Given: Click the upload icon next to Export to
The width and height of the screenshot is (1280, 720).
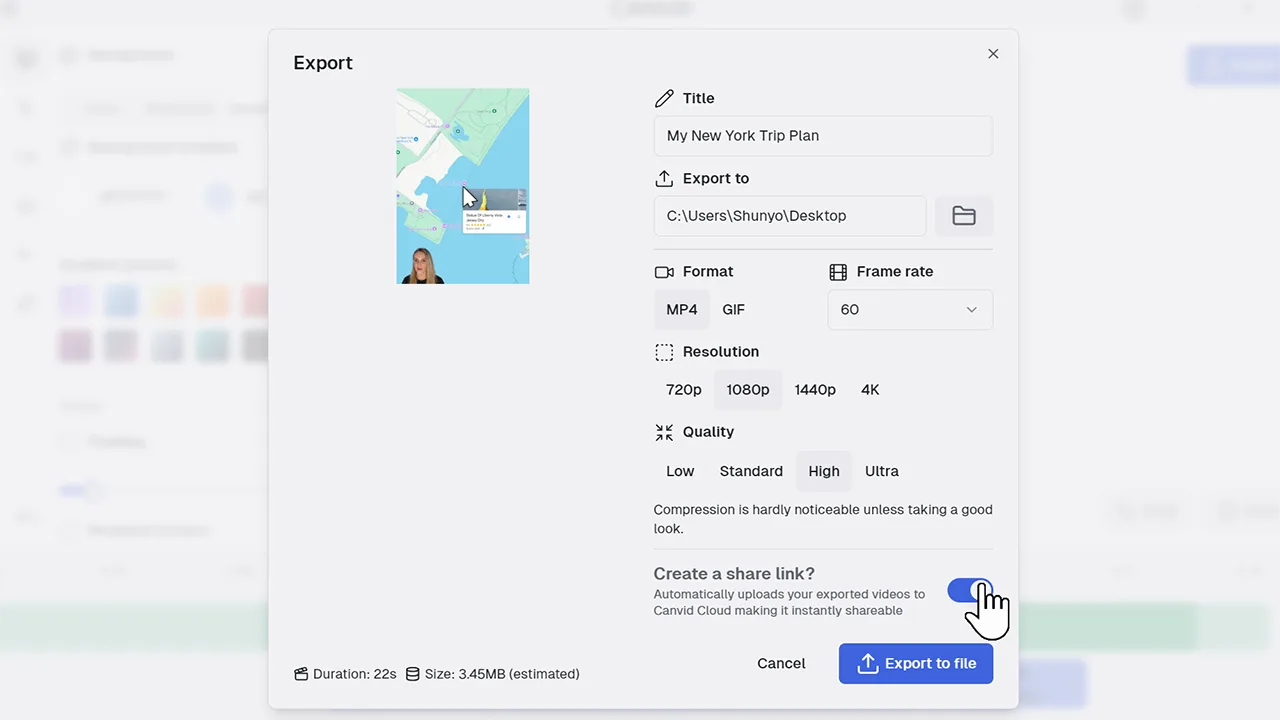Looking at the screenshot, I should (x=664, y=178).
